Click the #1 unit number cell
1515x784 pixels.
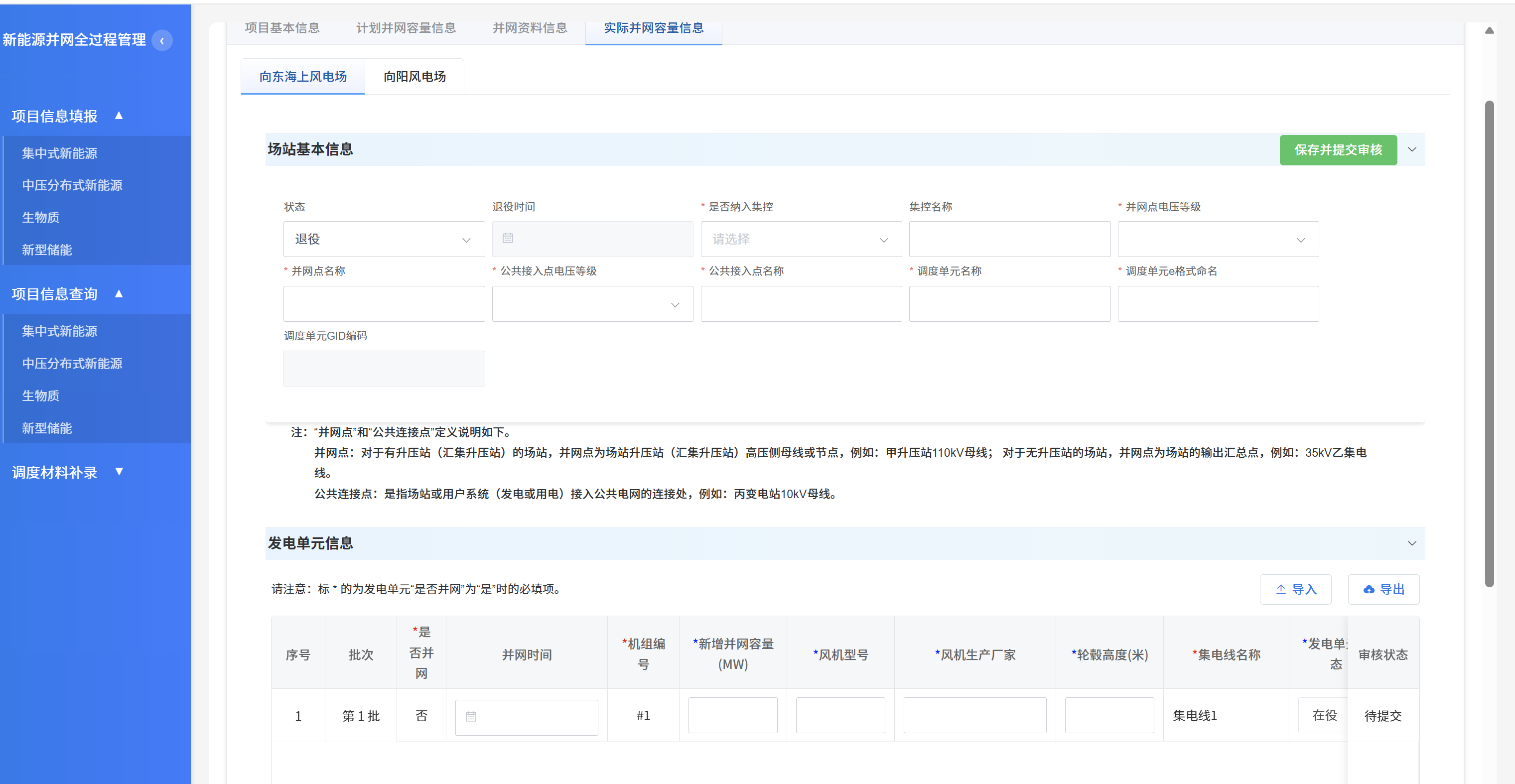pos(643,716)
